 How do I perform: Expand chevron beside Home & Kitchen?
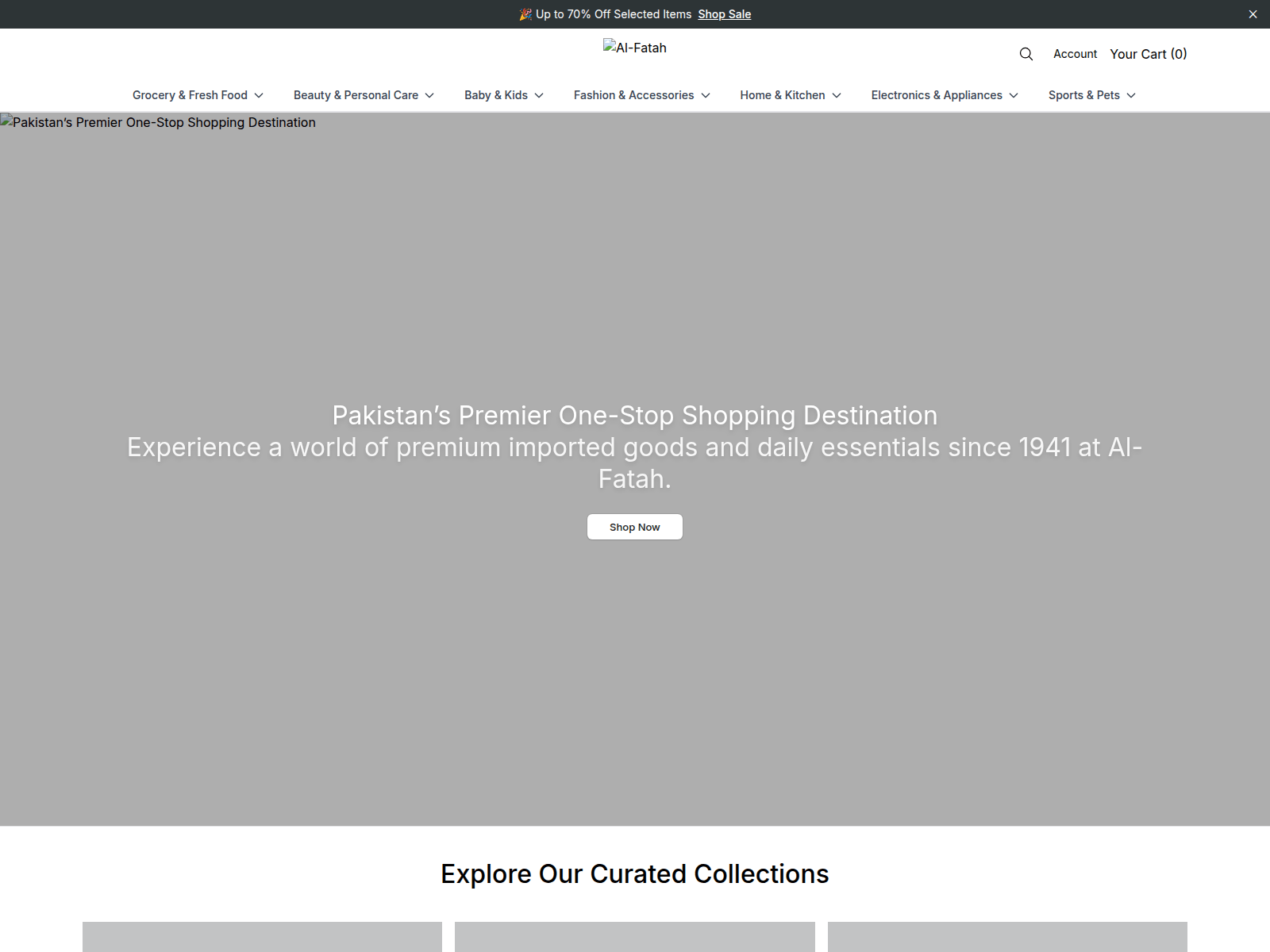(837, 95)
